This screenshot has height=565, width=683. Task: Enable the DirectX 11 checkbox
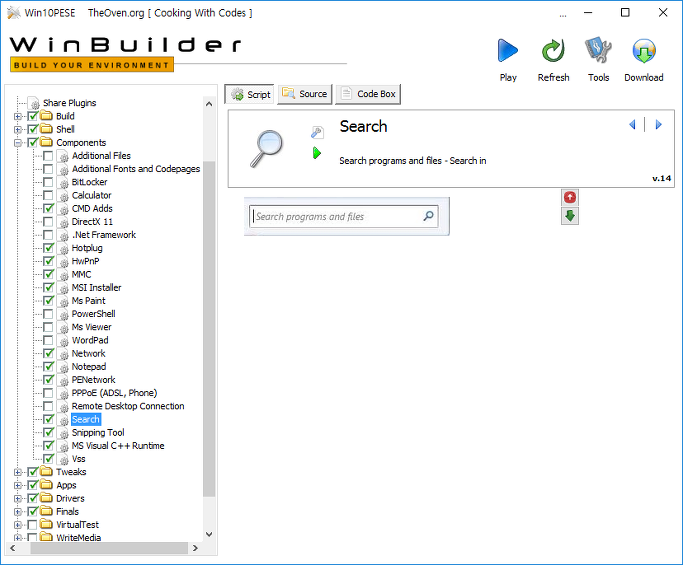(48, 222)
